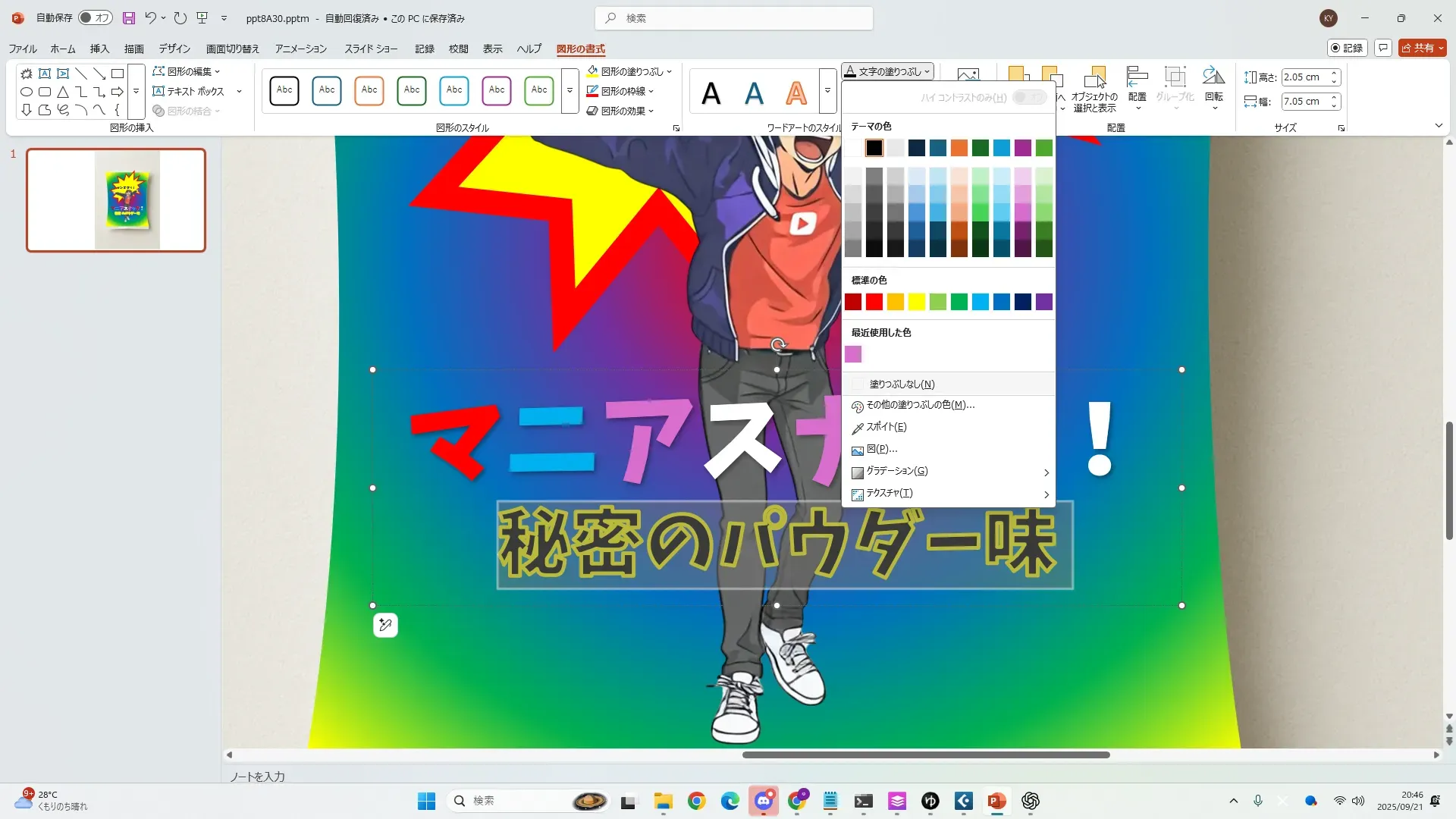Image resolution: width=1456 pixels, height=819 pixels.
Task: Click the Text Box (テキスト ボックス) tool
Action: [x=189, y=91]
